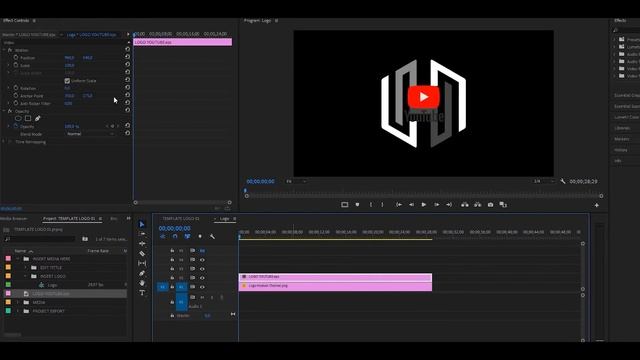Toggle timeline Snap magnet icon
Image resolution: width=640 pixels, height=360 pixels.
175,236
